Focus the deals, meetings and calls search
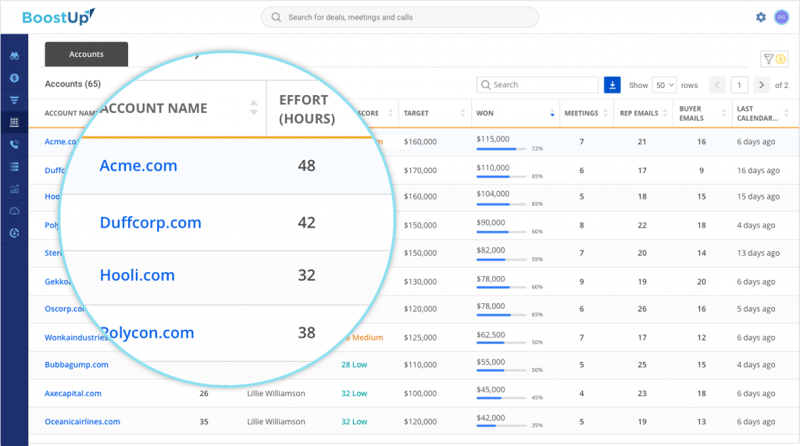800x446 pixels. [x=399, y=17]
